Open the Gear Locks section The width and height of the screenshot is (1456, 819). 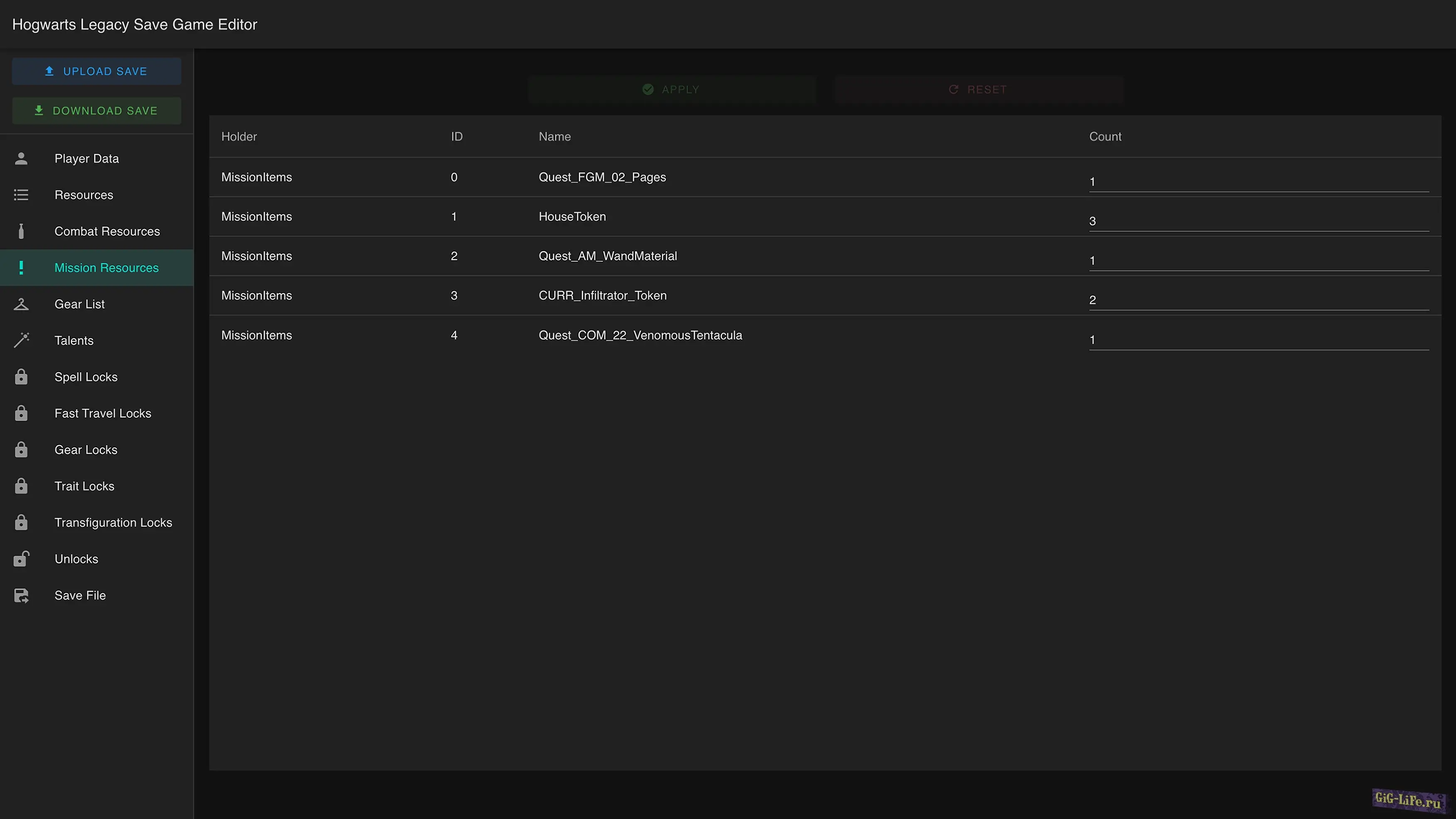tap(86, 449)
